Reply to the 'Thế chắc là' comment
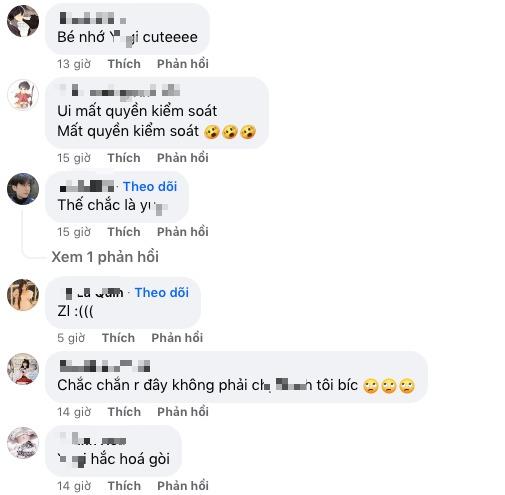 [183, 232]
